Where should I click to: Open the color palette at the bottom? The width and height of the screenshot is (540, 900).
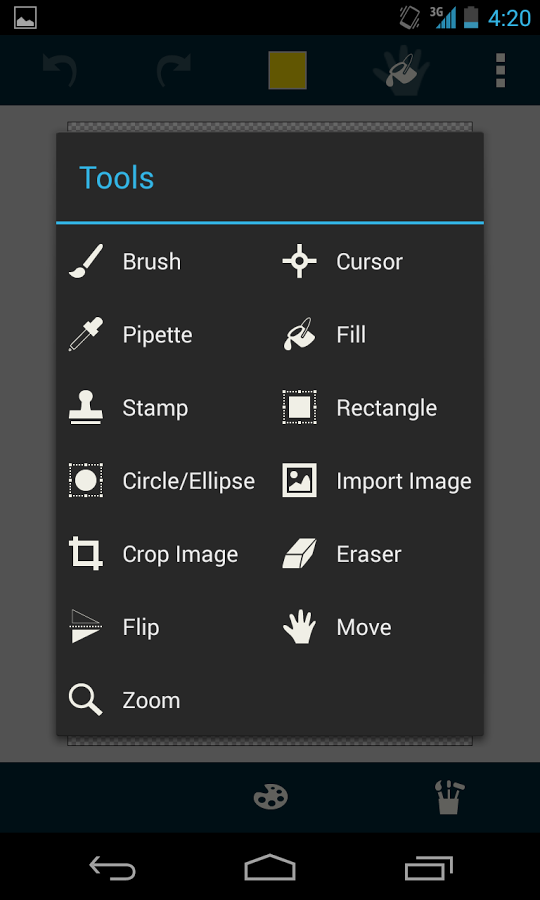tap(271, 797)
